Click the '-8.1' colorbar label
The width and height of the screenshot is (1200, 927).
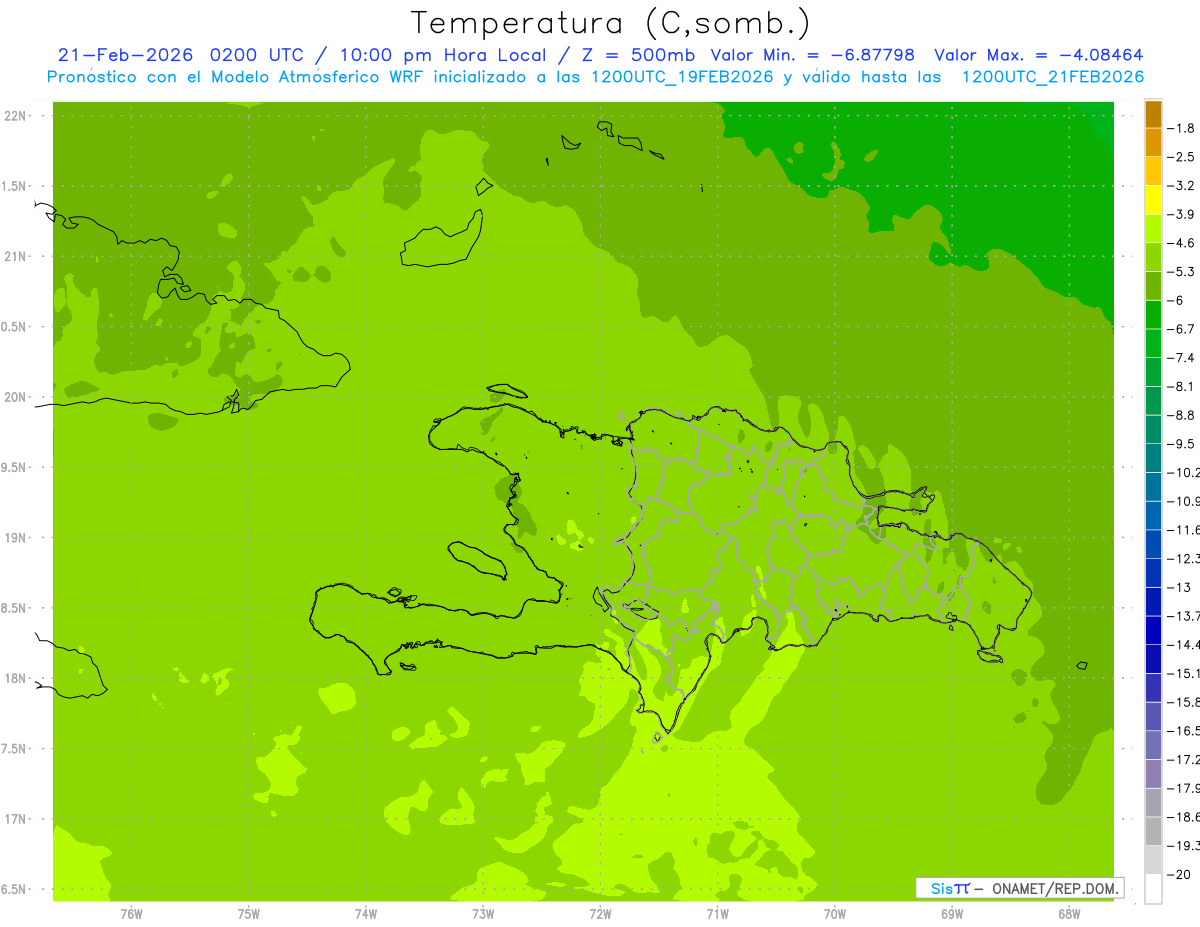point(1181,387)
